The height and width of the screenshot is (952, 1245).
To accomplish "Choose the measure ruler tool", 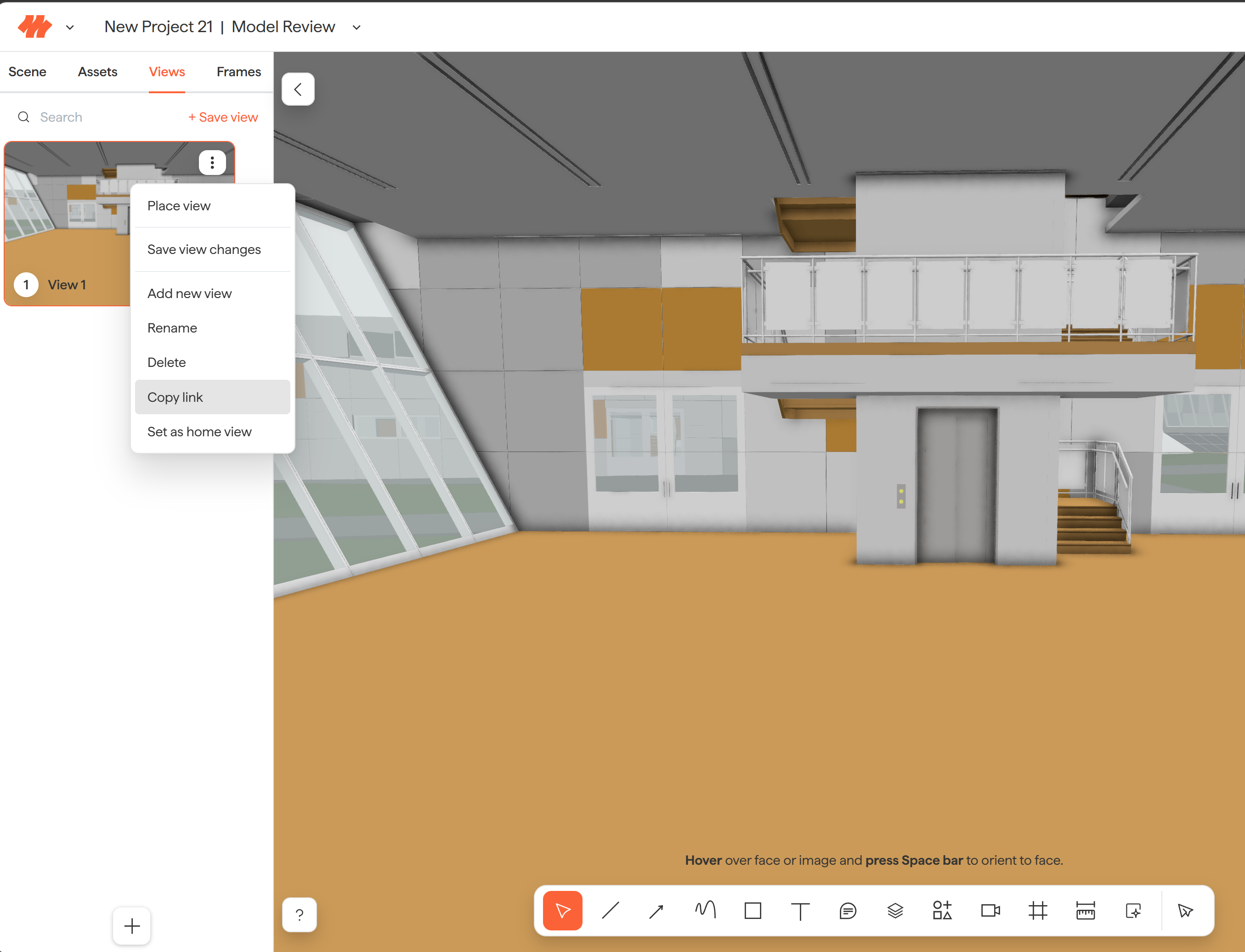I will [x=1085, y=911].
